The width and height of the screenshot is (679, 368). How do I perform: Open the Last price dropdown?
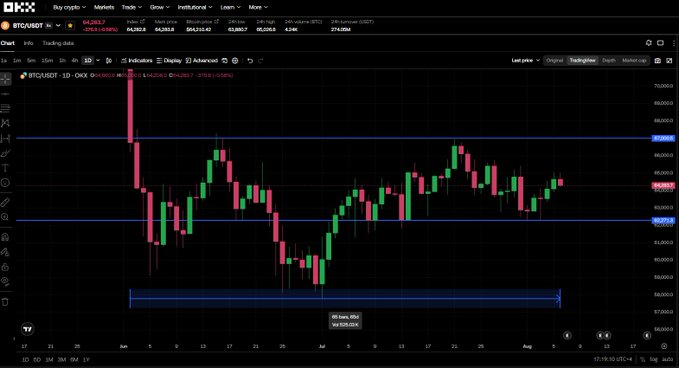click(525, 61)
